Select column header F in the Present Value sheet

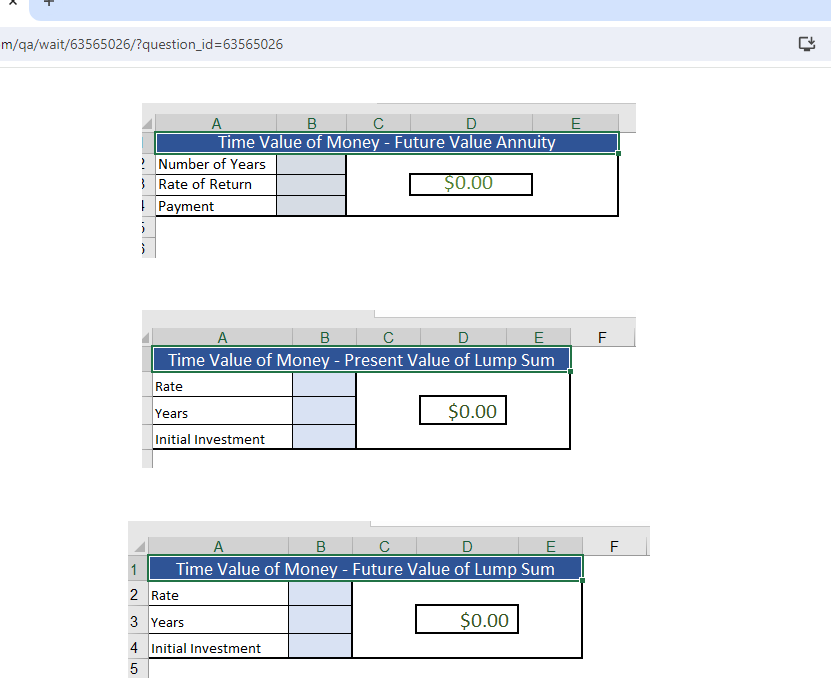pos(602,336)
